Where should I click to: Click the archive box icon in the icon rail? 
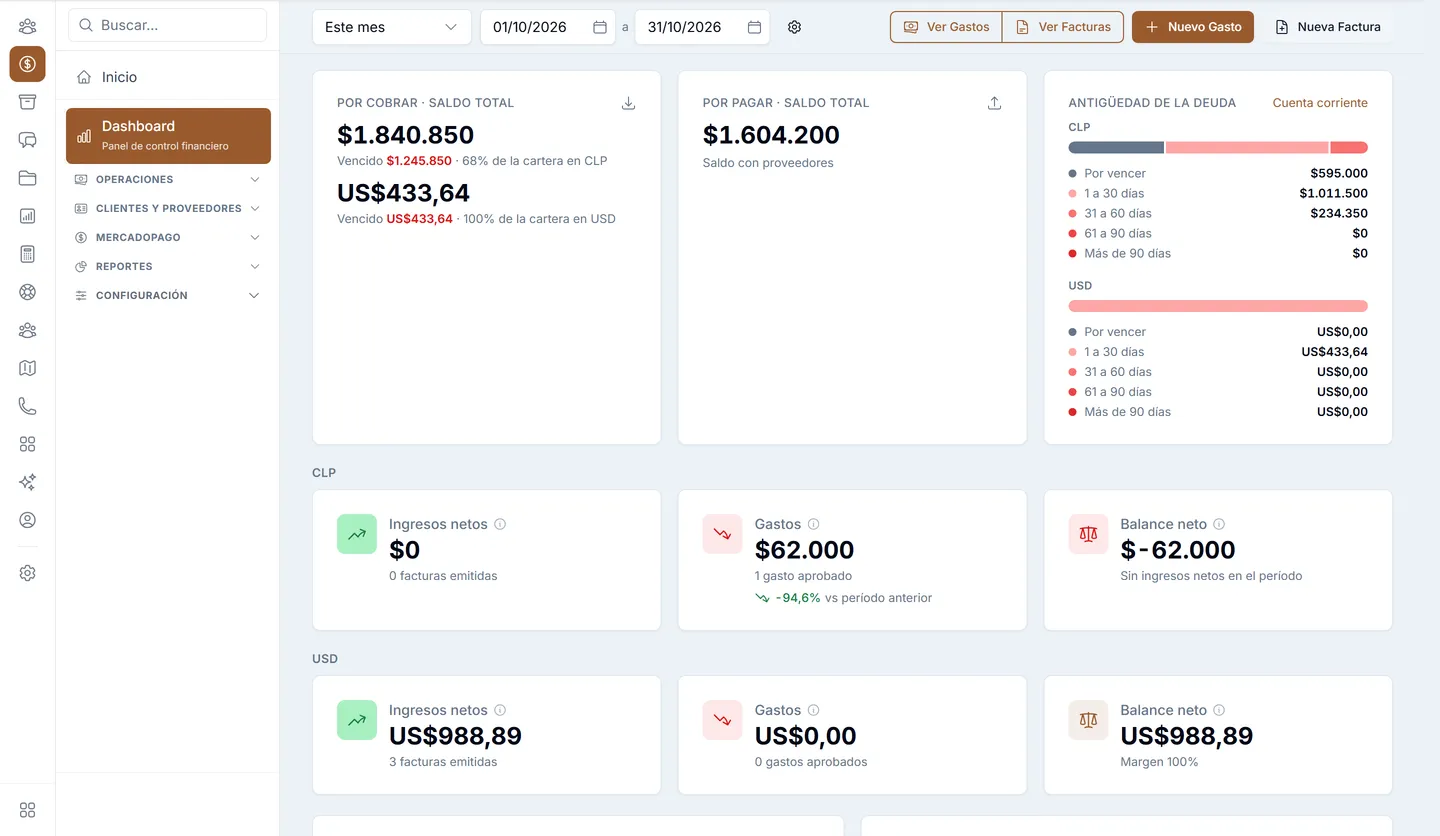[x=27, y=102]
